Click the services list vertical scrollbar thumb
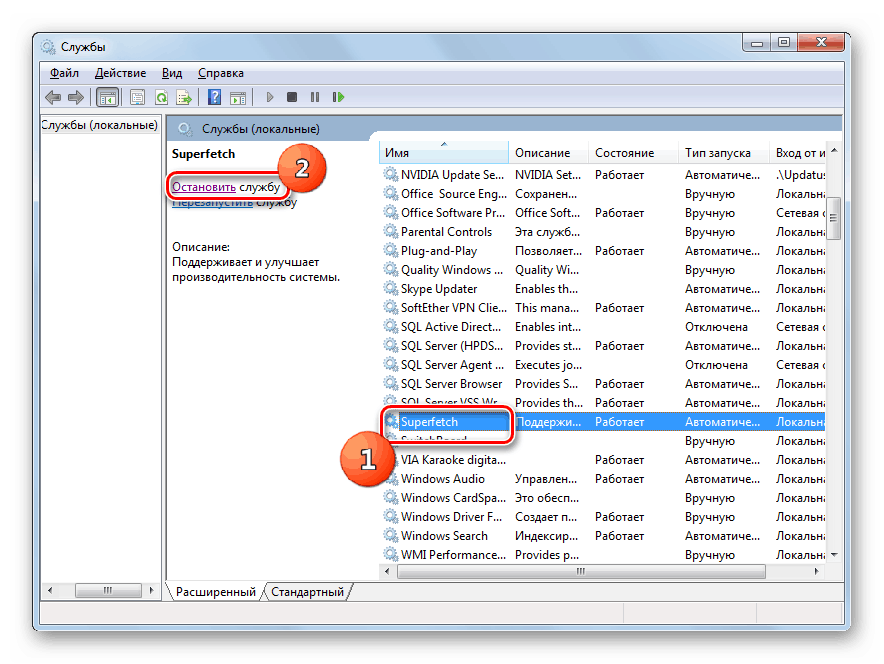884x664 pixels. tap(834, 218)
